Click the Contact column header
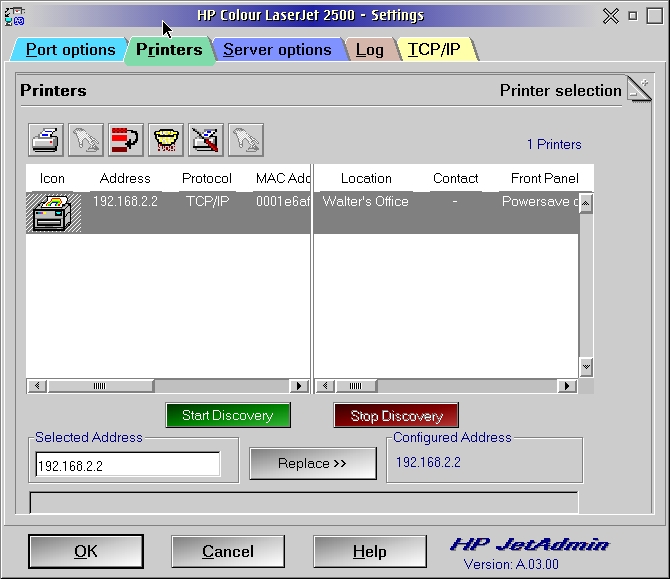The height and width of the screenshot is (579, 670). 455,178
